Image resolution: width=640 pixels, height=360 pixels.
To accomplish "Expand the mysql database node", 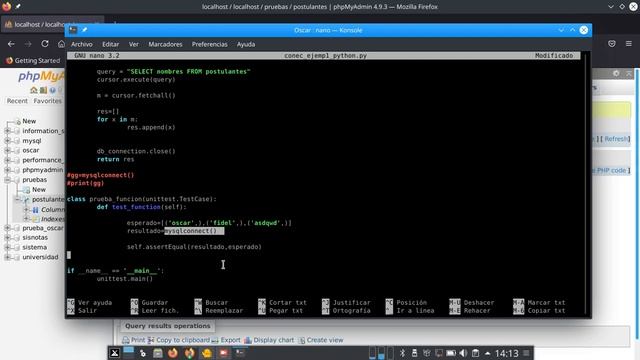I will [7, 141].
